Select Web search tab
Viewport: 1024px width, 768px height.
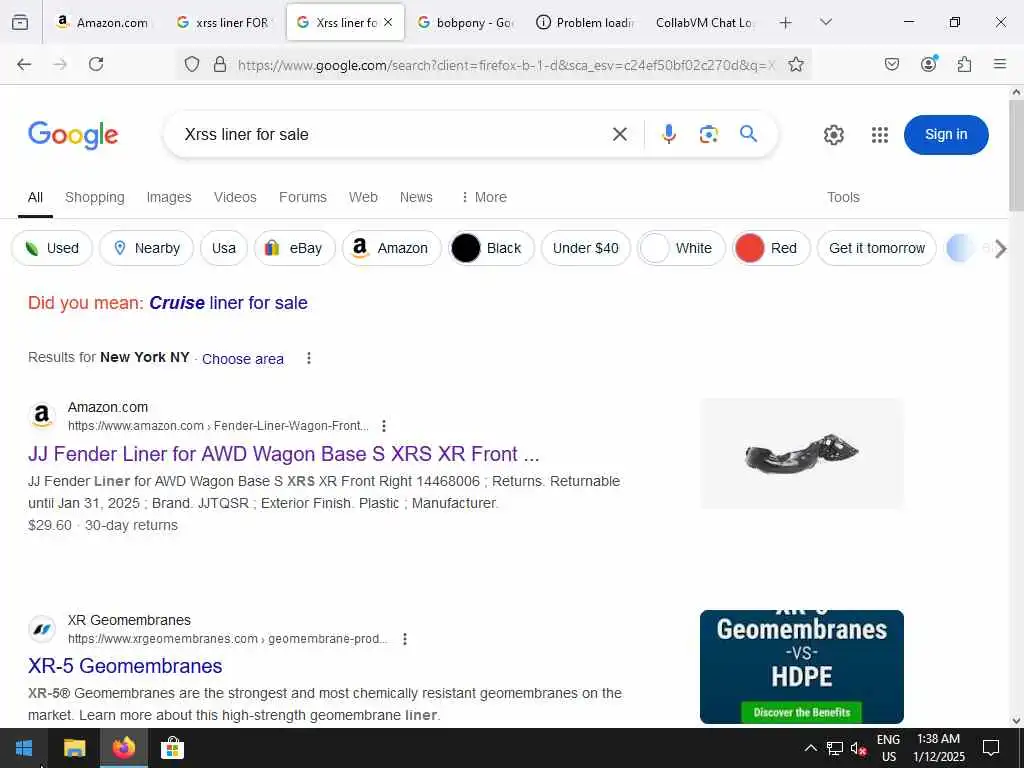point(363,197)
